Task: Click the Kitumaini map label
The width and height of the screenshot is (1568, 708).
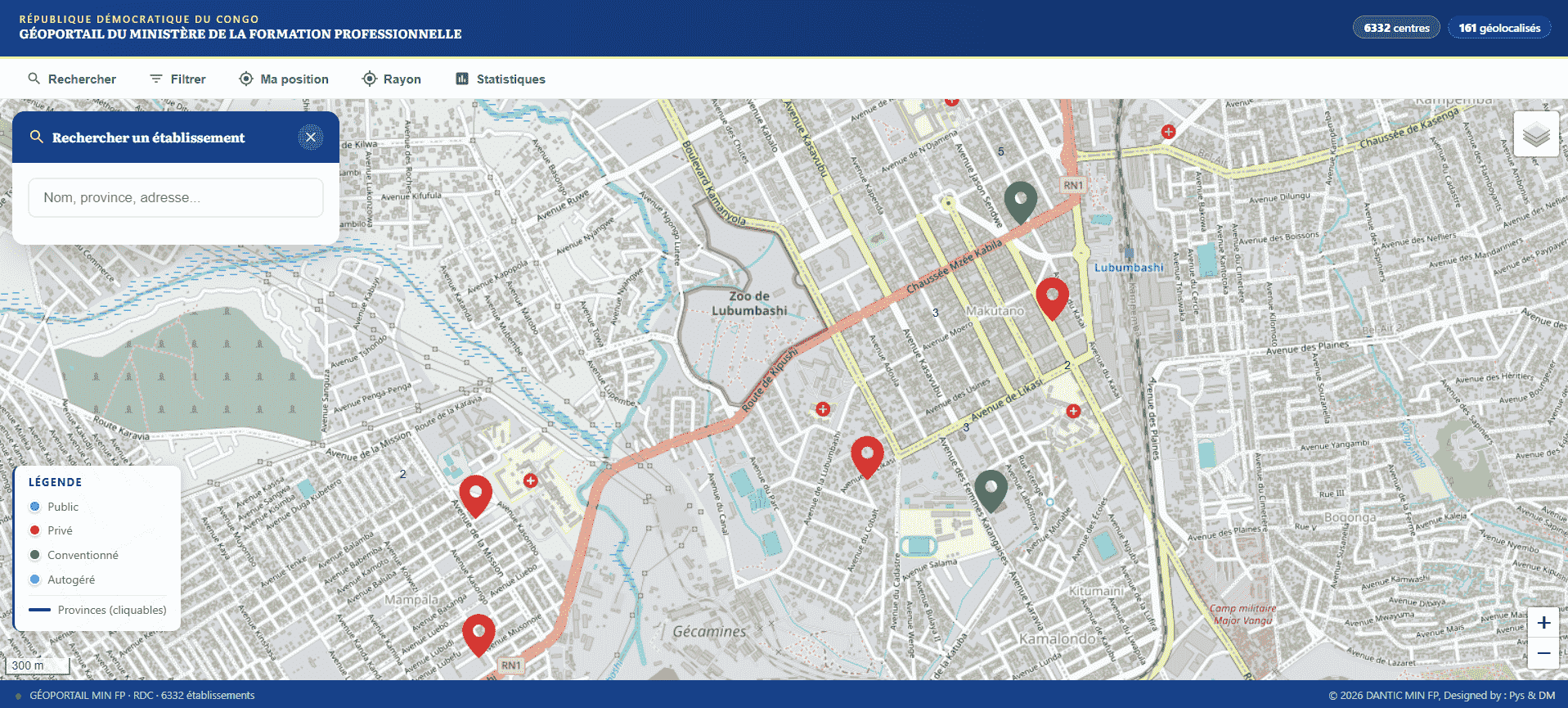Action: pos(1096,591)
